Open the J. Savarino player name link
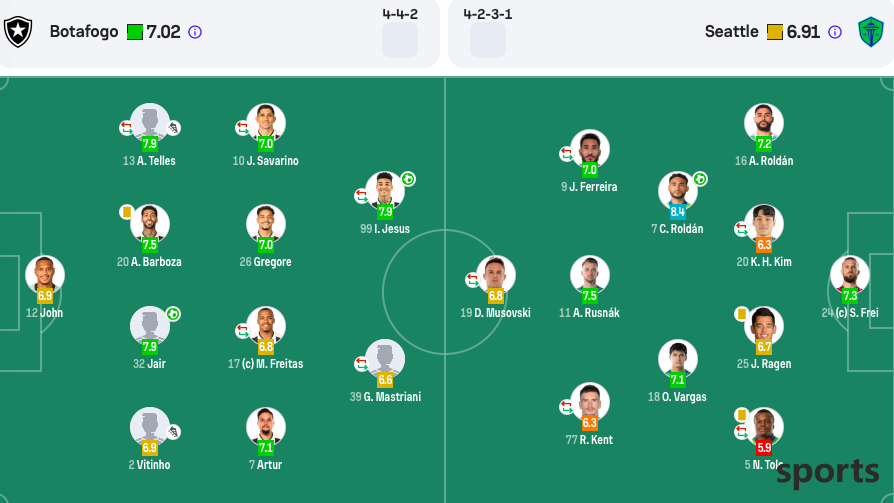 click(273, 161)
